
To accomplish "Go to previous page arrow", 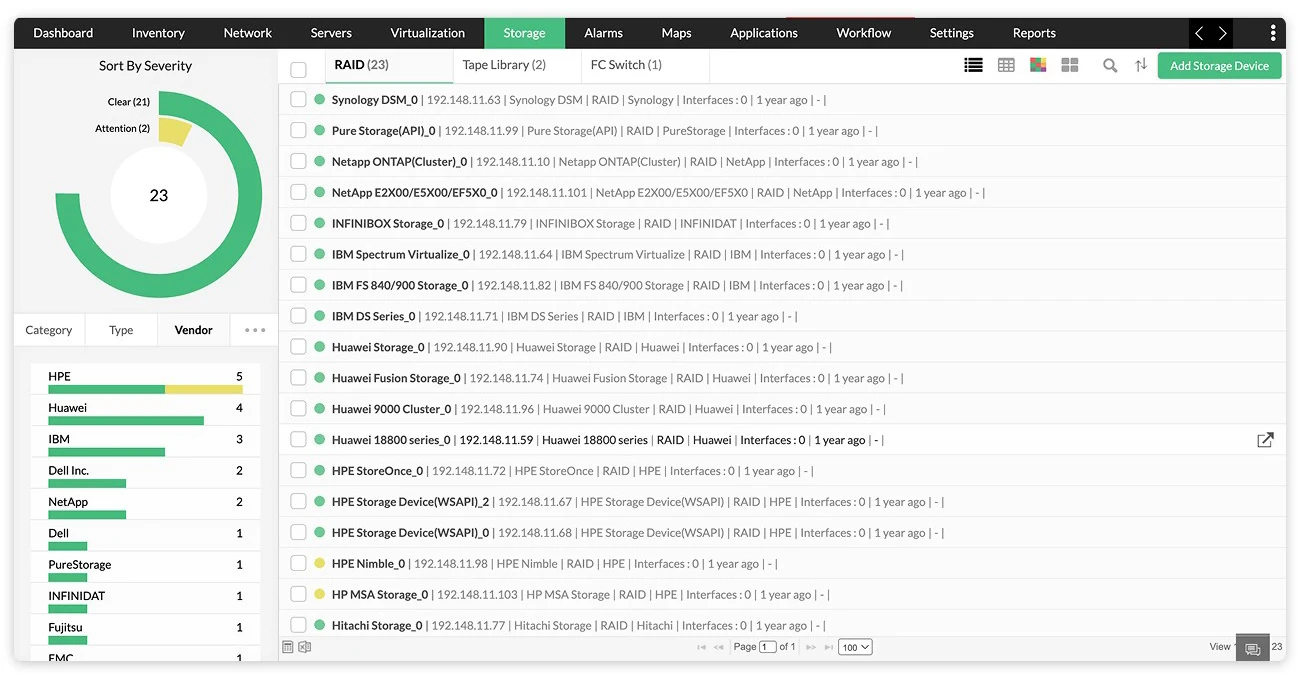I will pyautogui.click(x=718, y=647).
